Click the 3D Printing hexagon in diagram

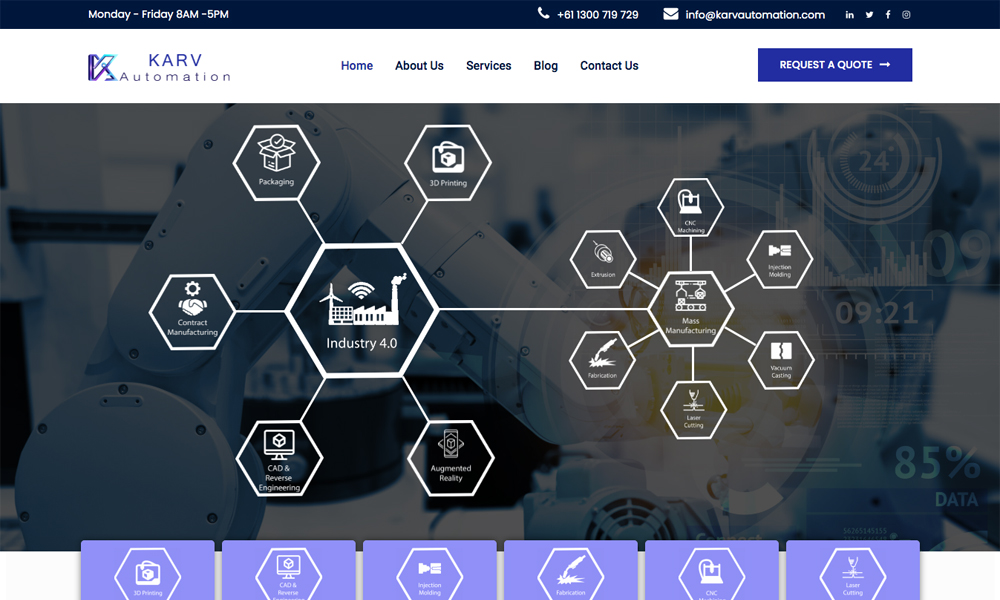pyautogui.click(x=447, y=162)
